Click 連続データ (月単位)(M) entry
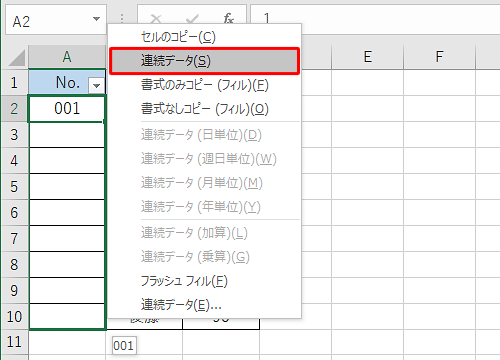This screenshot has width=500, height=360. pos(204,183)
